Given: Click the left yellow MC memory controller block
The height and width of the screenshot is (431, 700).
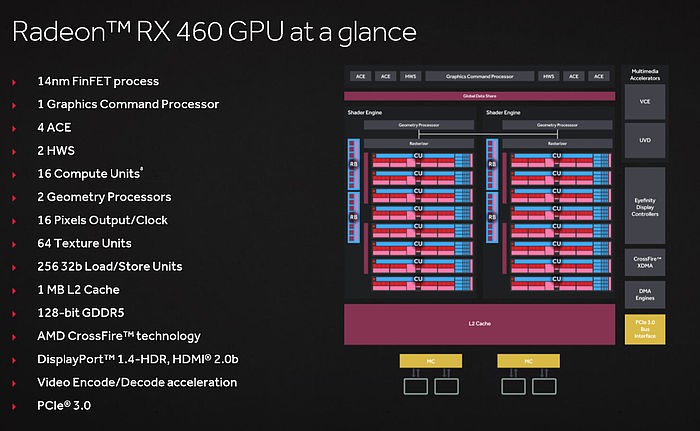Looking at the screenshot, I should pyautogui.click(x=431, y=361).
